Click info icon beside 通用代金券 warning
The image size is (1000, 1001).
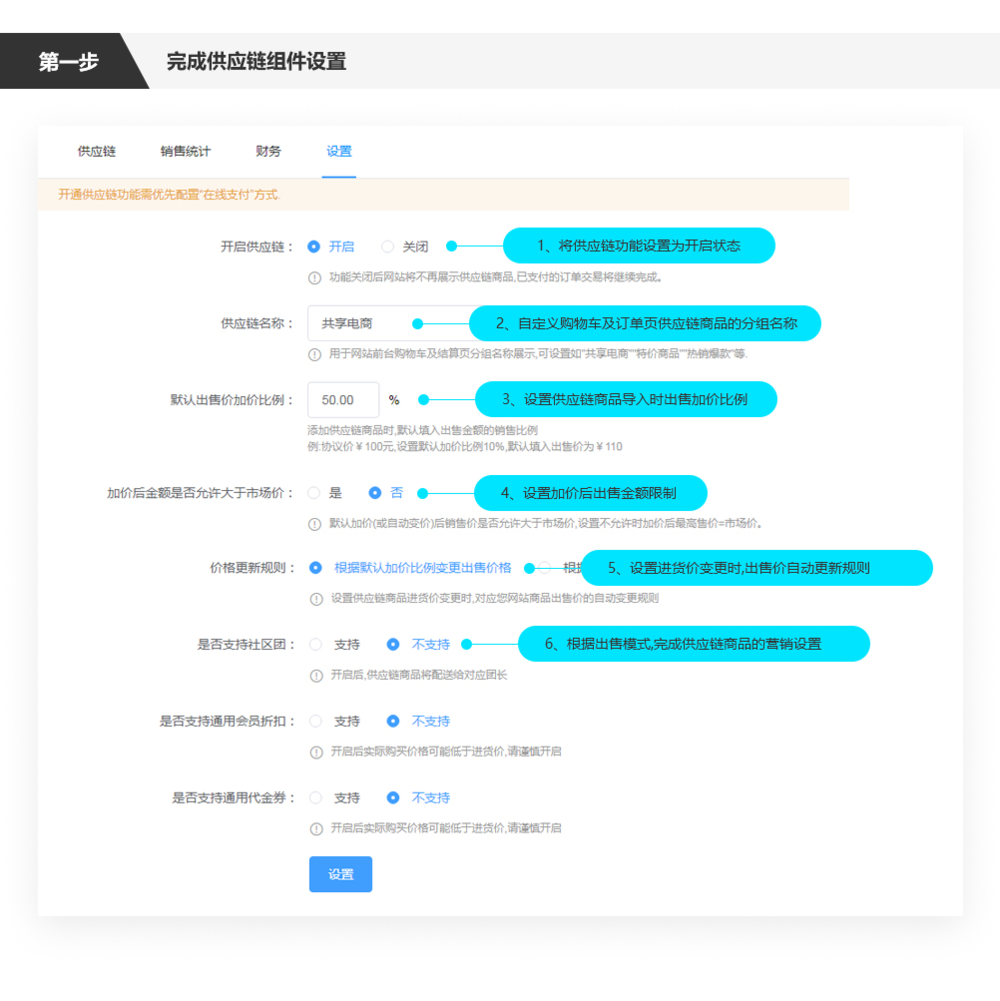click(315, 829)
